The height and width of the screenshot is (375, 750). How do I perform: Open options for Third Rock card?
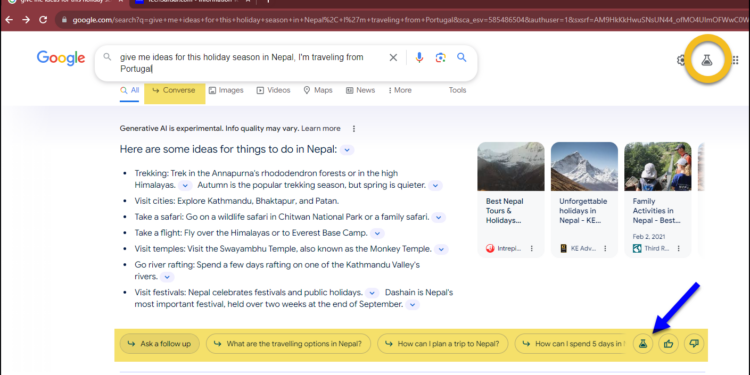coord(678,248)
